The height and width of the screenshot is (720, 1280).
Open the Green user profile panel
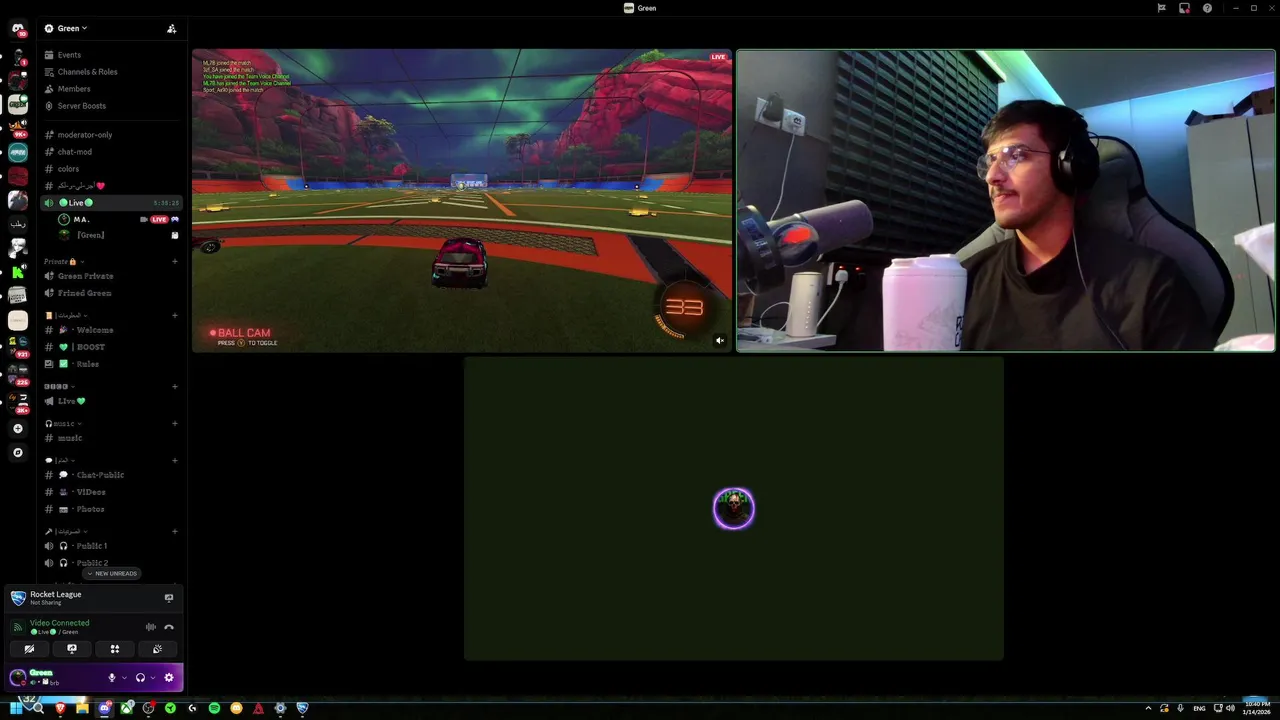55,677
